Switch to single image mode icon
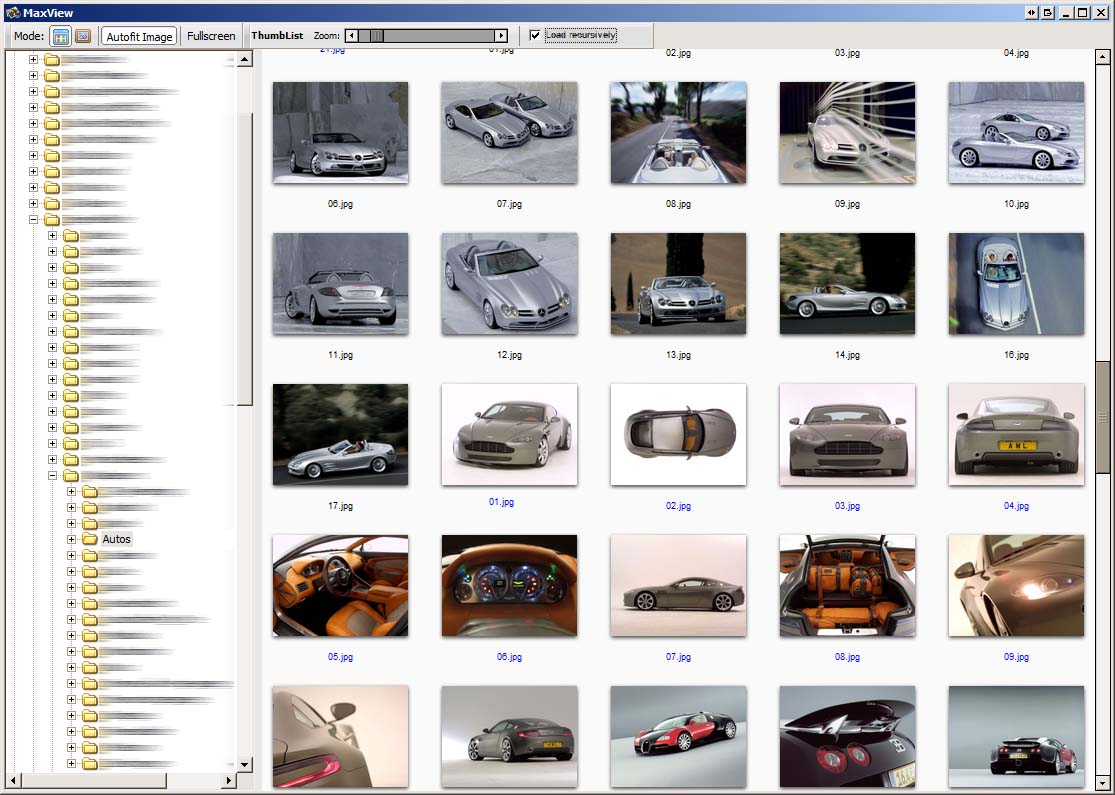 point(83,36)
